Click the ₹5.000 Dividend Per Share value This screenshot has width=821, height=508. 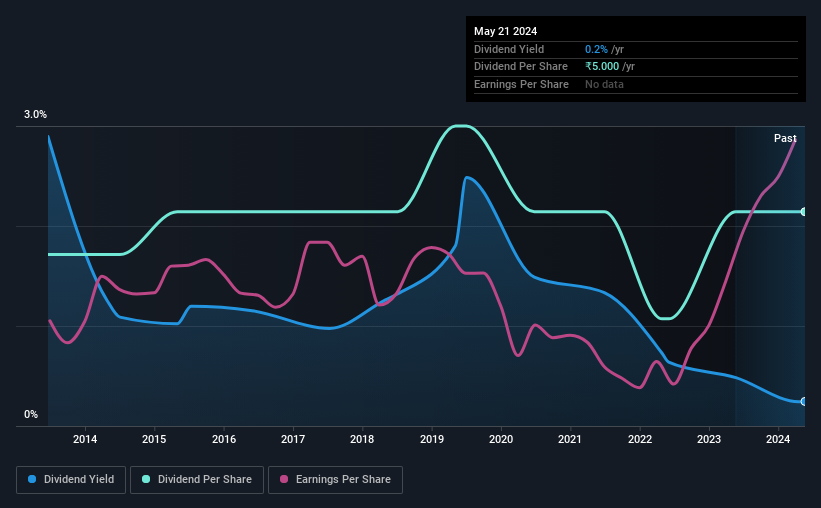click(x=602, y=67)
